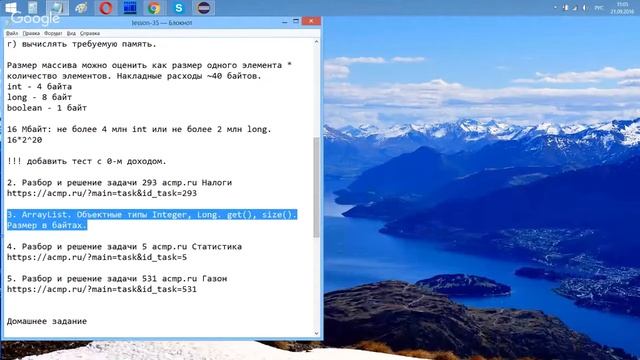The width and height of the screenshot is (640, 360).
Task: Open the dark round striped taskbar icon
Action: pyautogui.click(x=203, y=8)
